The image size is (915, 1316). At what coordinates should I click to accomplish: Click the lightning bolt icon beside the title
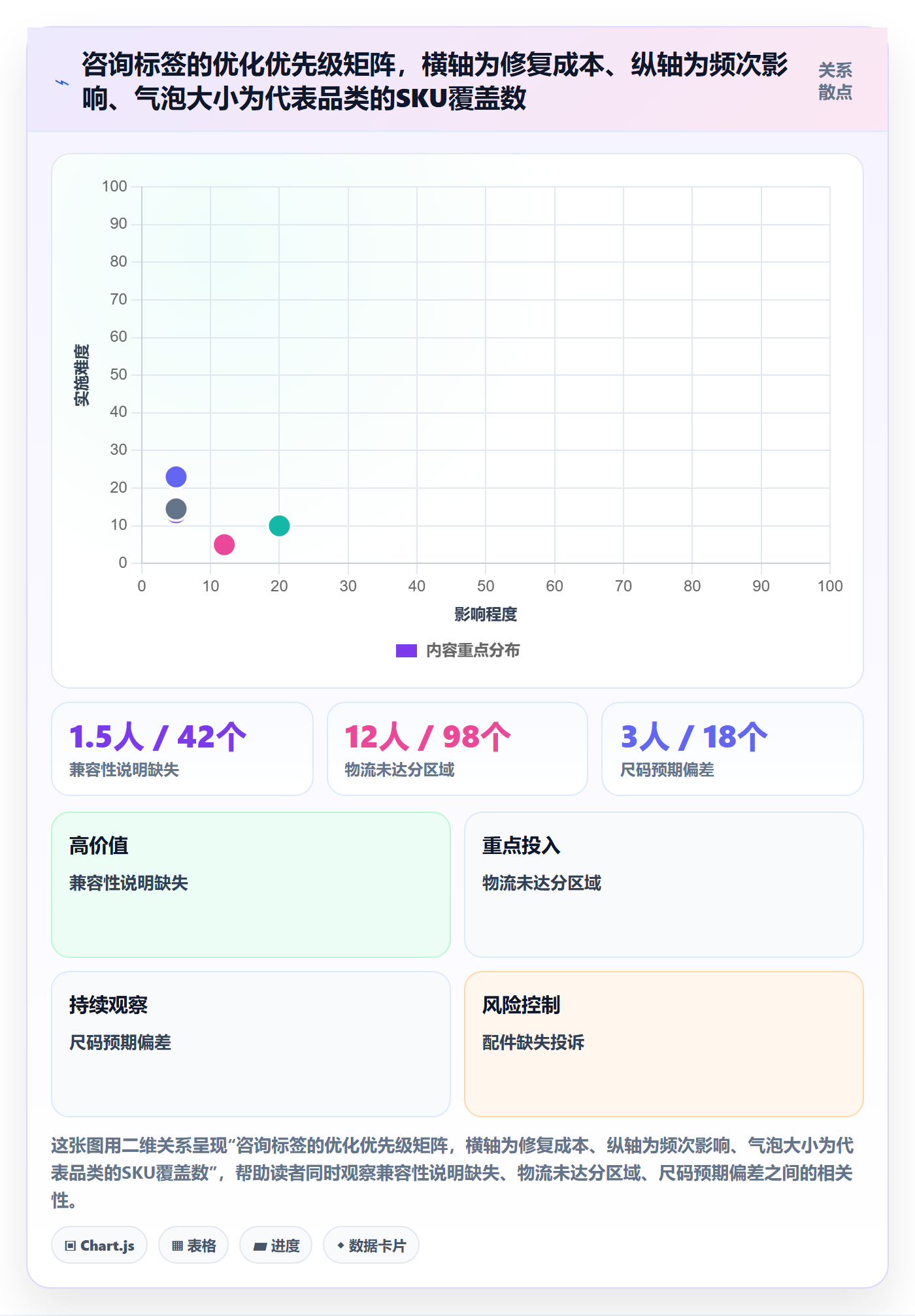pos(62,82)
